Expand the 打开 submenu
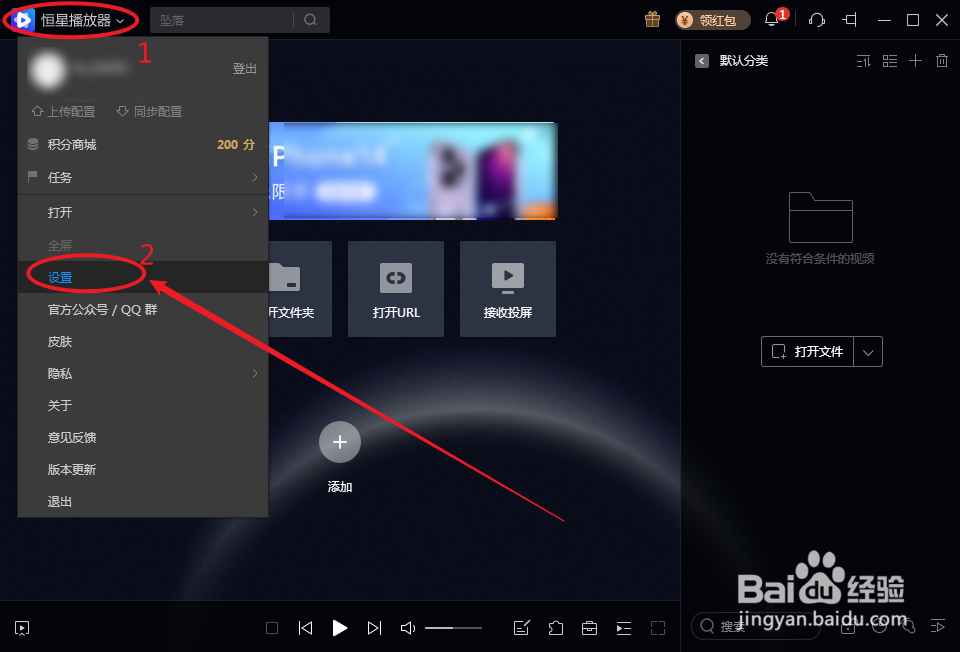Screen dimensions: 960x652 [143, 212]
